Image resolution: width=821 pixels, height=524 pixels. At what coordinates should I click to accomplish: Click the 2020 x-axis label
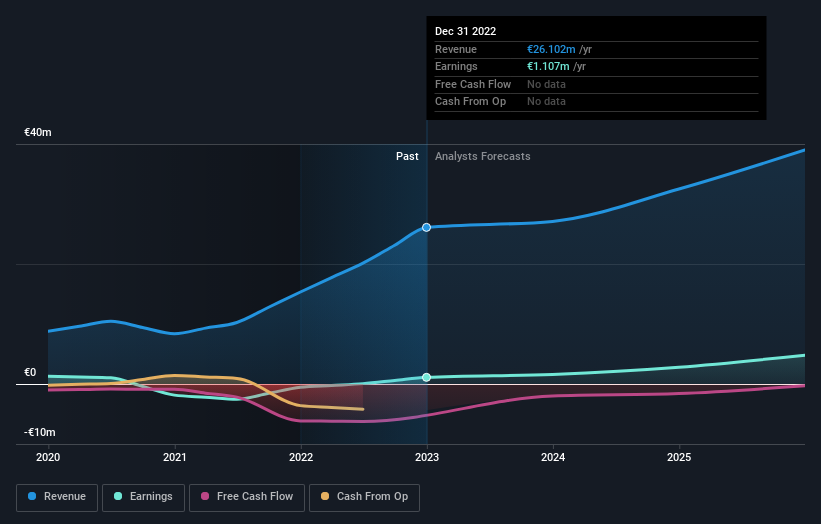click(x=48, y=457)
